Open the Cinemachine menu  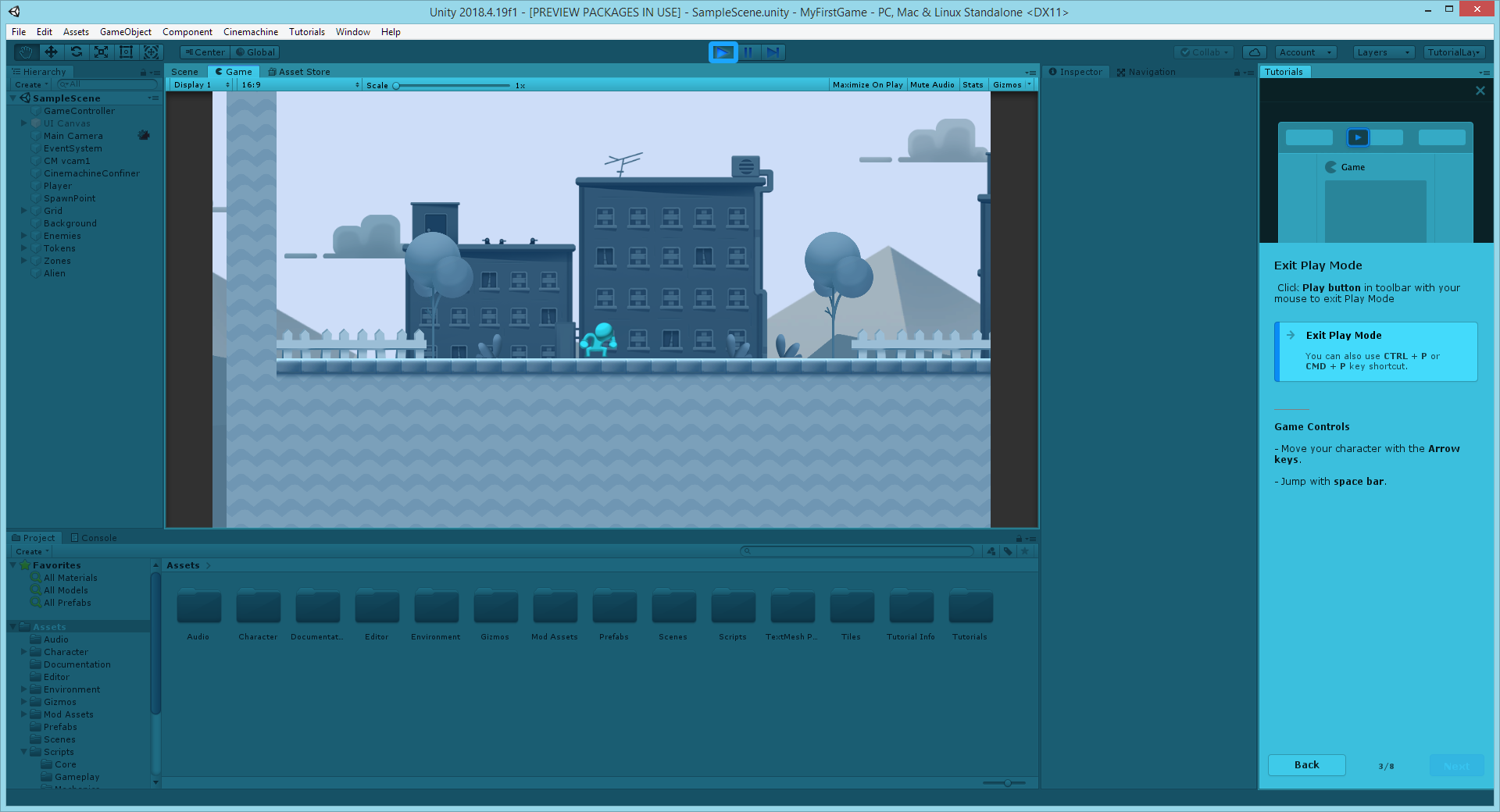[x=251, y=32]
